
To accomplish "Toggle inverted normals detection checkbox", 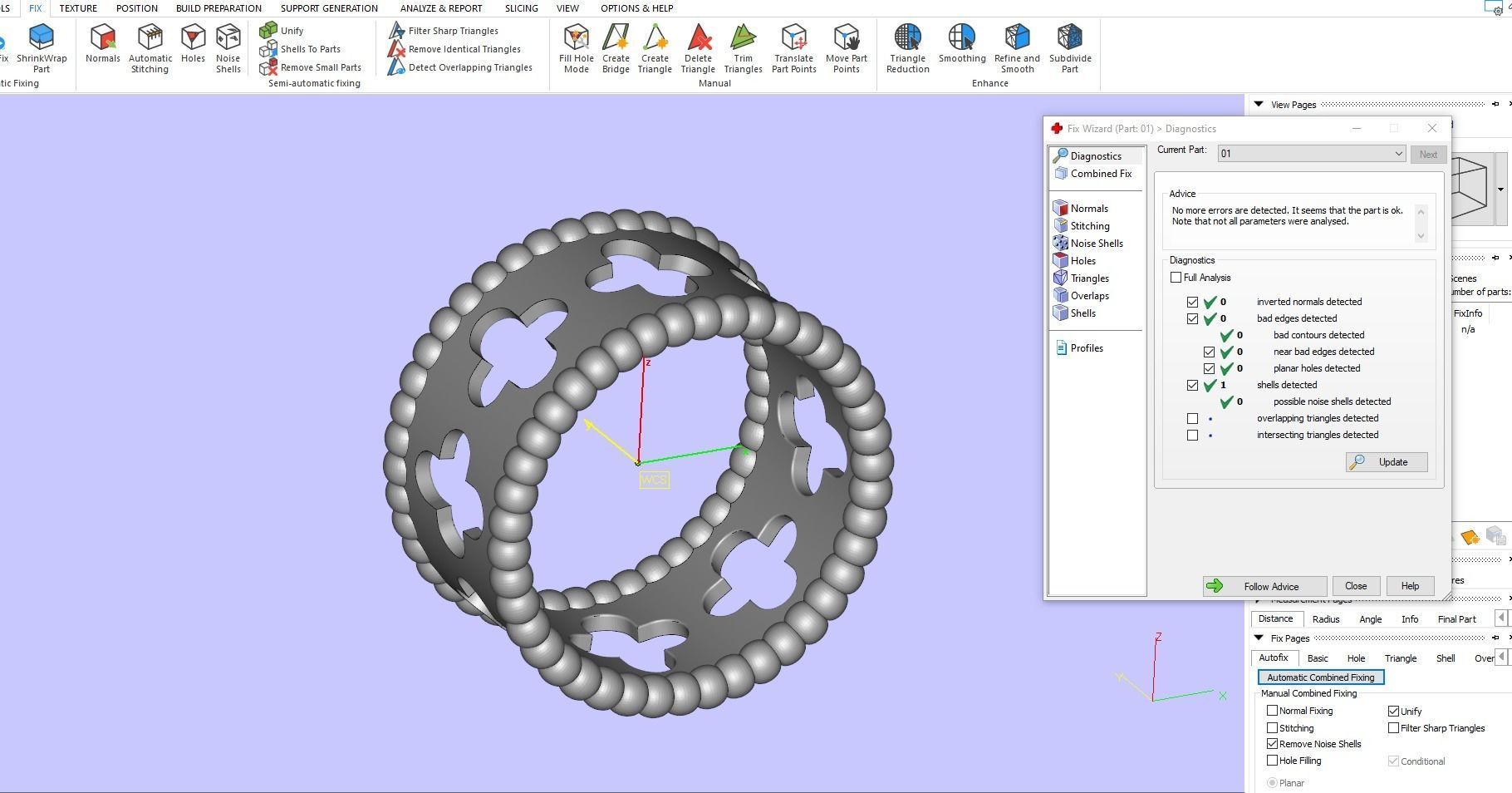I will pyautogui.click(x=1192, y=302).
